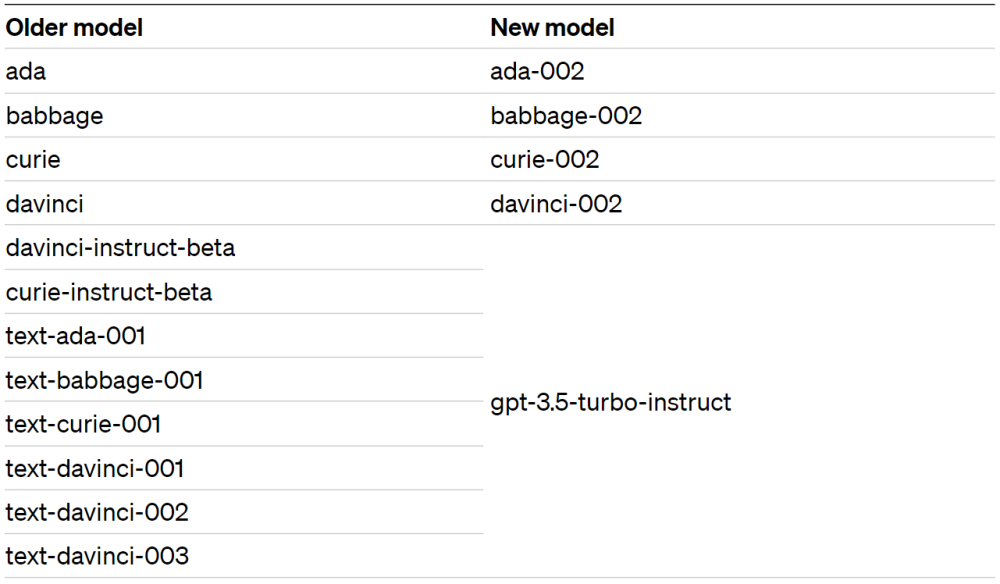The width and height of the screenshot is (1000, 584).
Task: Click the plain "davinci" older model cell
Action: coord(45,204)
